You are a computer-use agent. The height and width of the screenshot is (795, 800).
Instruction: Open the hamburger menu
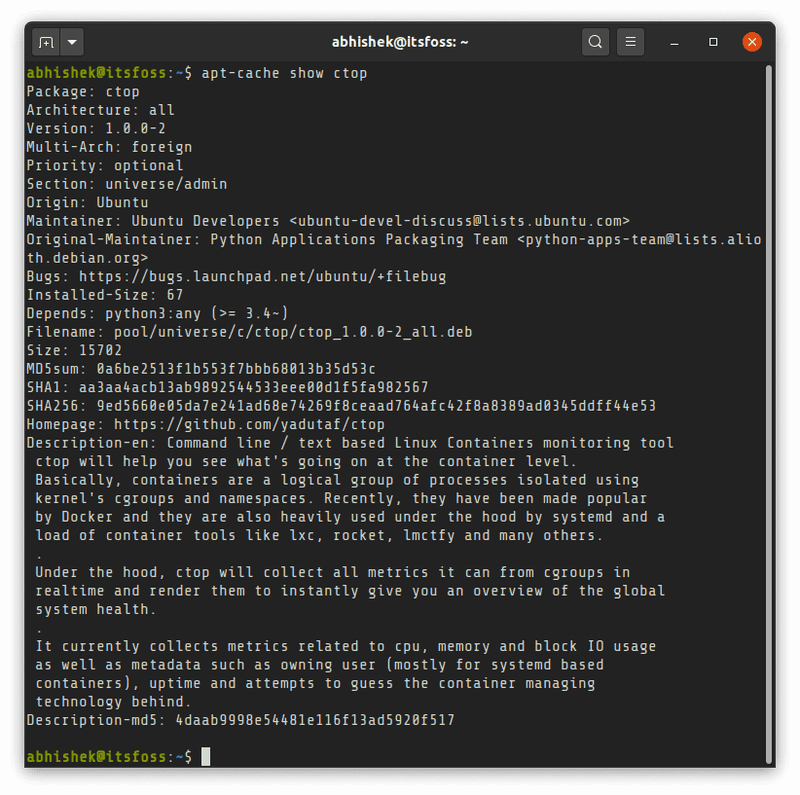coord(630,42)
